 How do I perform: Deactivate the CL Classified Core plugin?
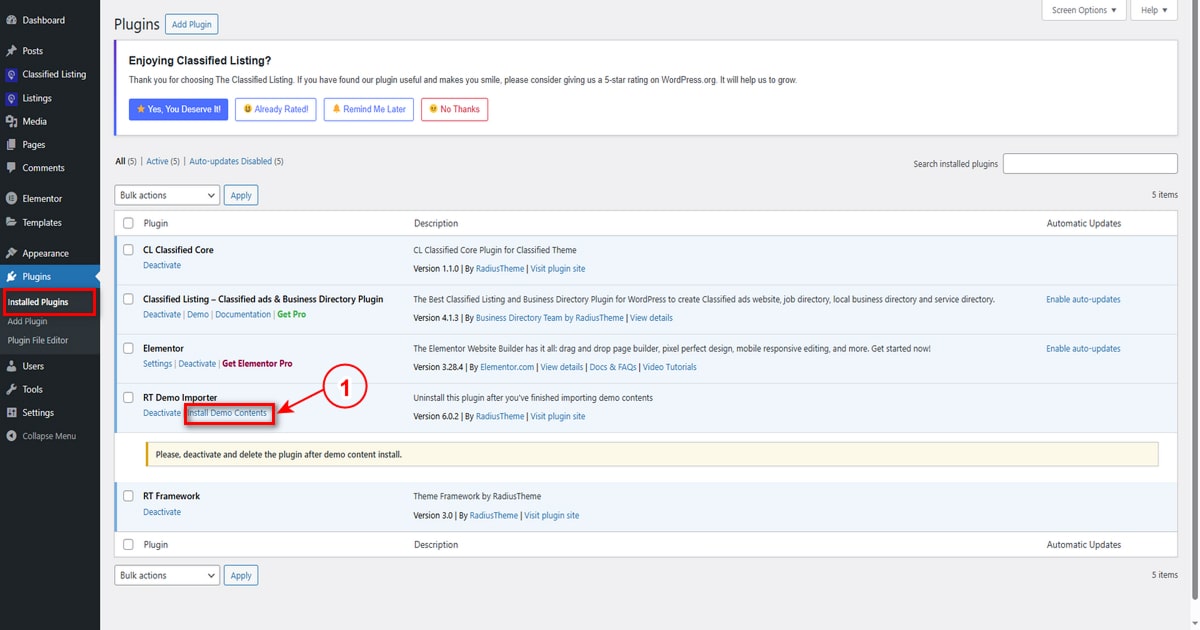coord(162,265)
